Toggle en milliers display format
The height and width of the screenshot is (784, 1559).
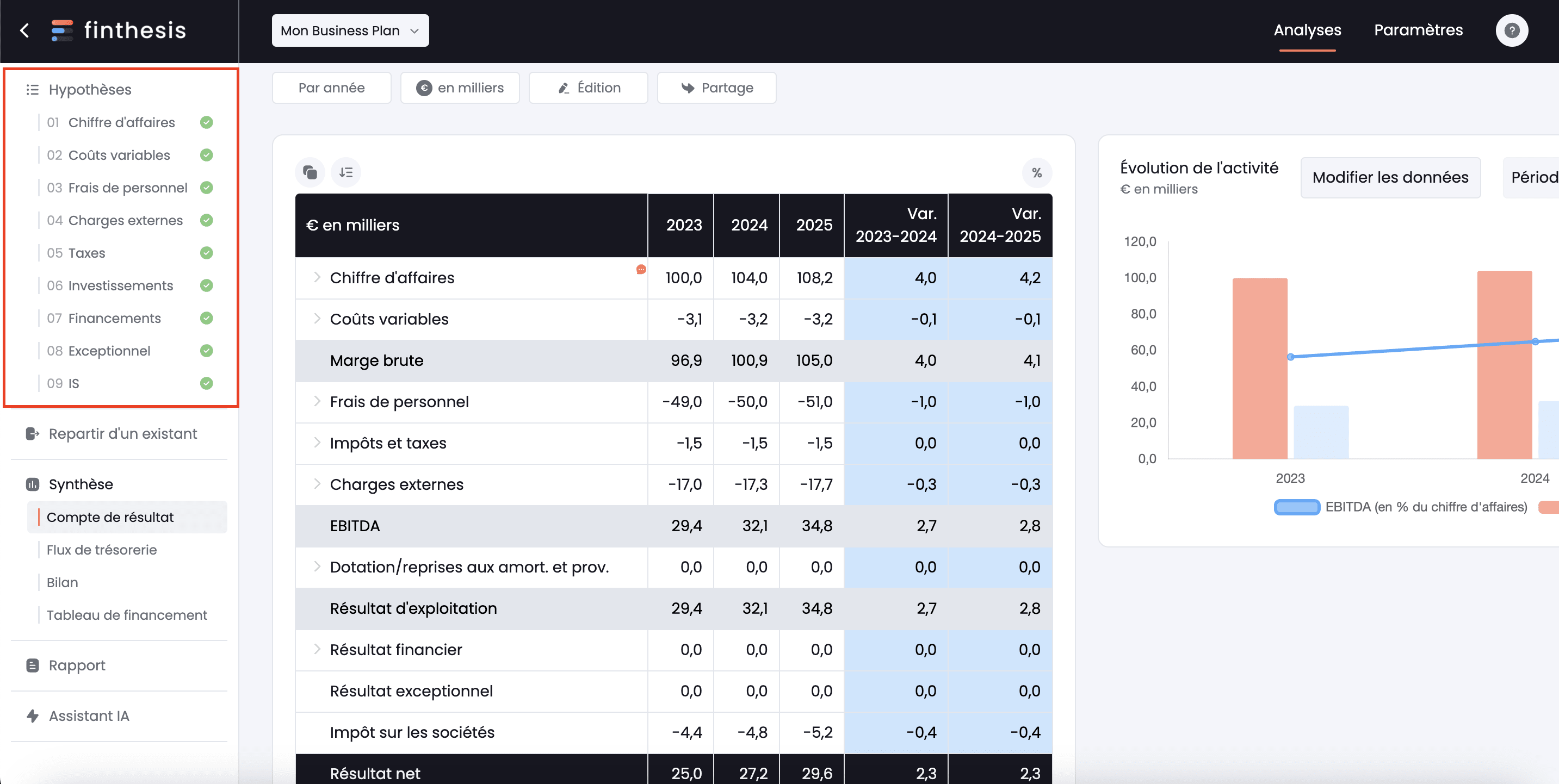coord(460,88)
